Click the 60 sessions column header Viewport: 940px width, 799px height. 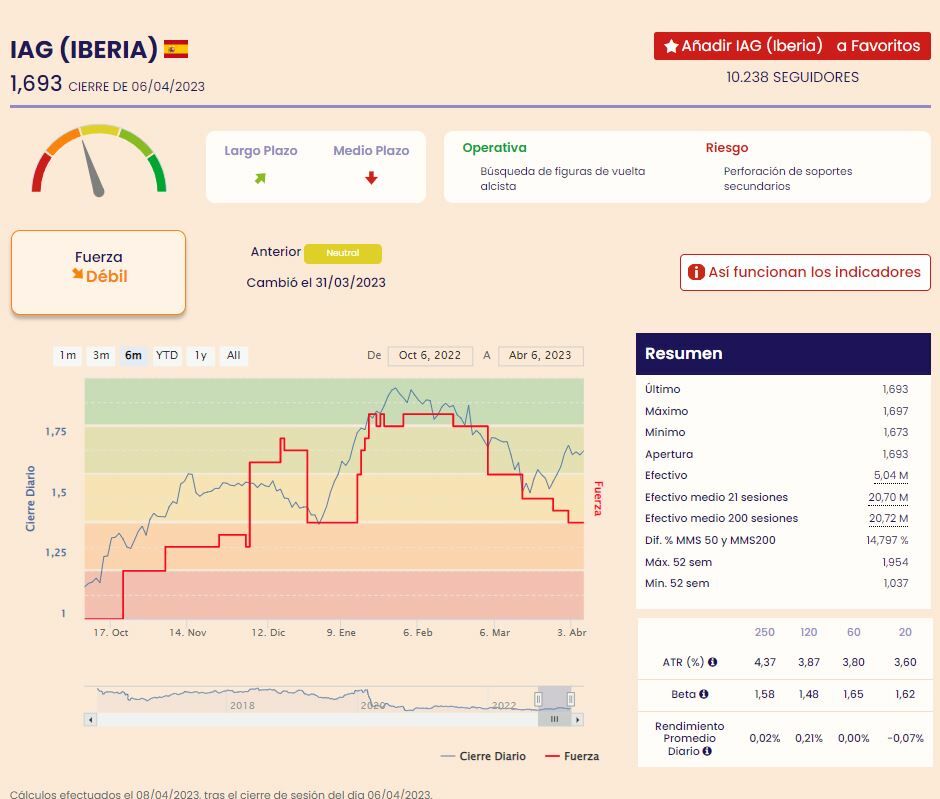click(x=854, y=632)
